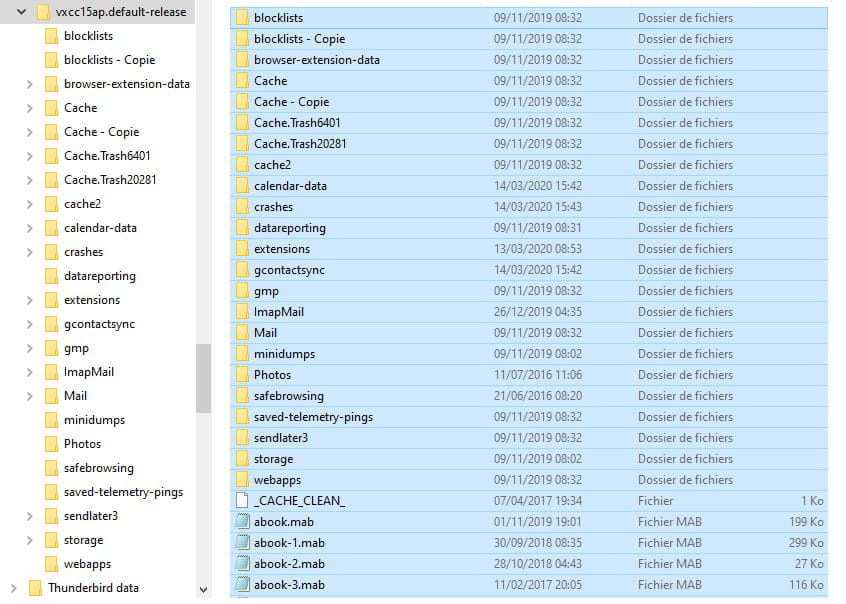
Task: Click the date 11/07/2016 11:06
Action: [x=538, y=375]
